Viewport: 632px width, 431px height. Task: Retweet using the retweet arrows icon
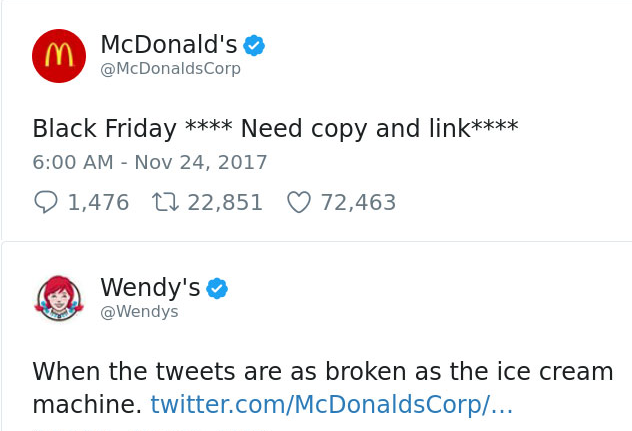pos(164,203)
